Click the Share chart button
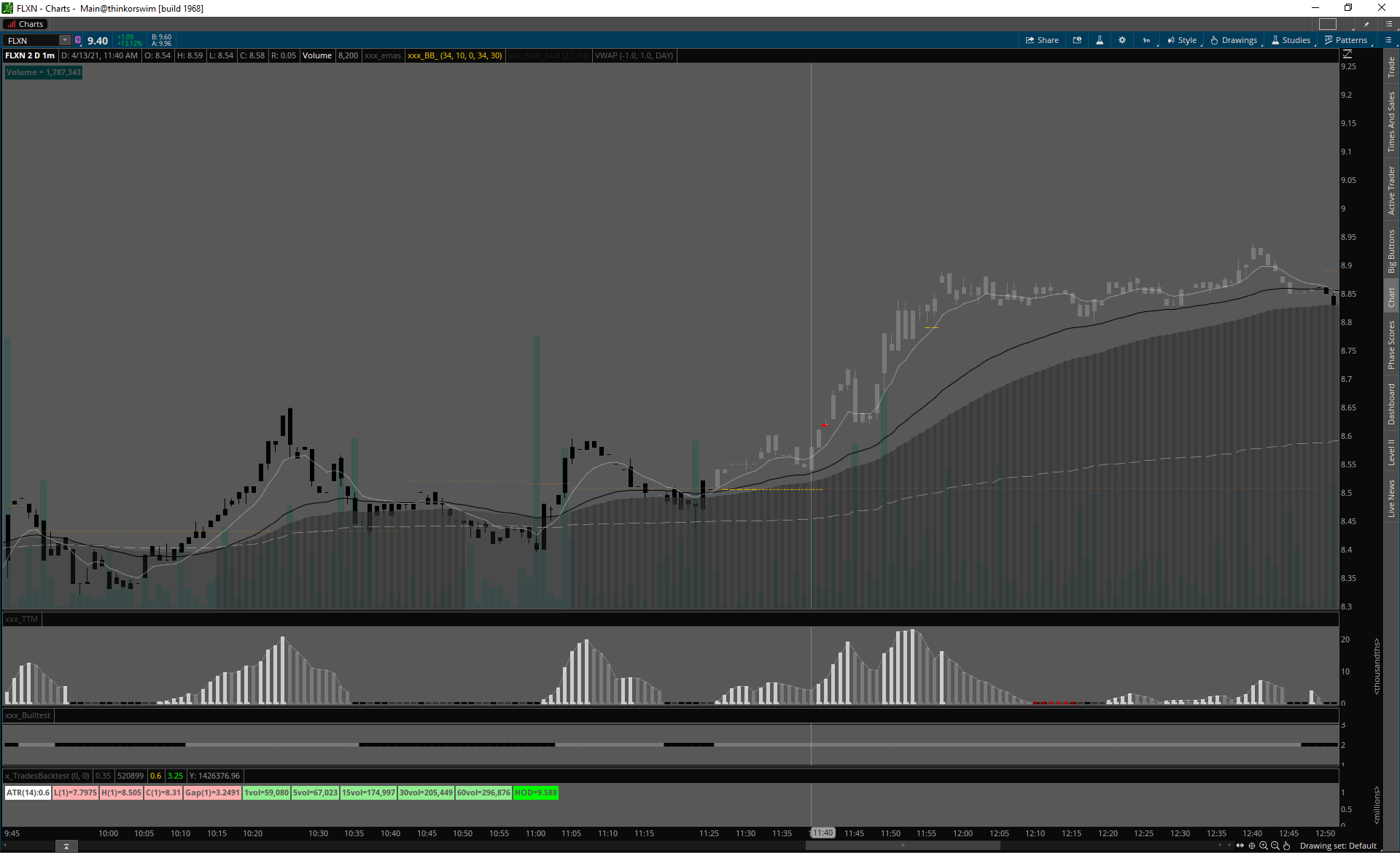This screenshot has width=1400, height=853. point(1042,40)
